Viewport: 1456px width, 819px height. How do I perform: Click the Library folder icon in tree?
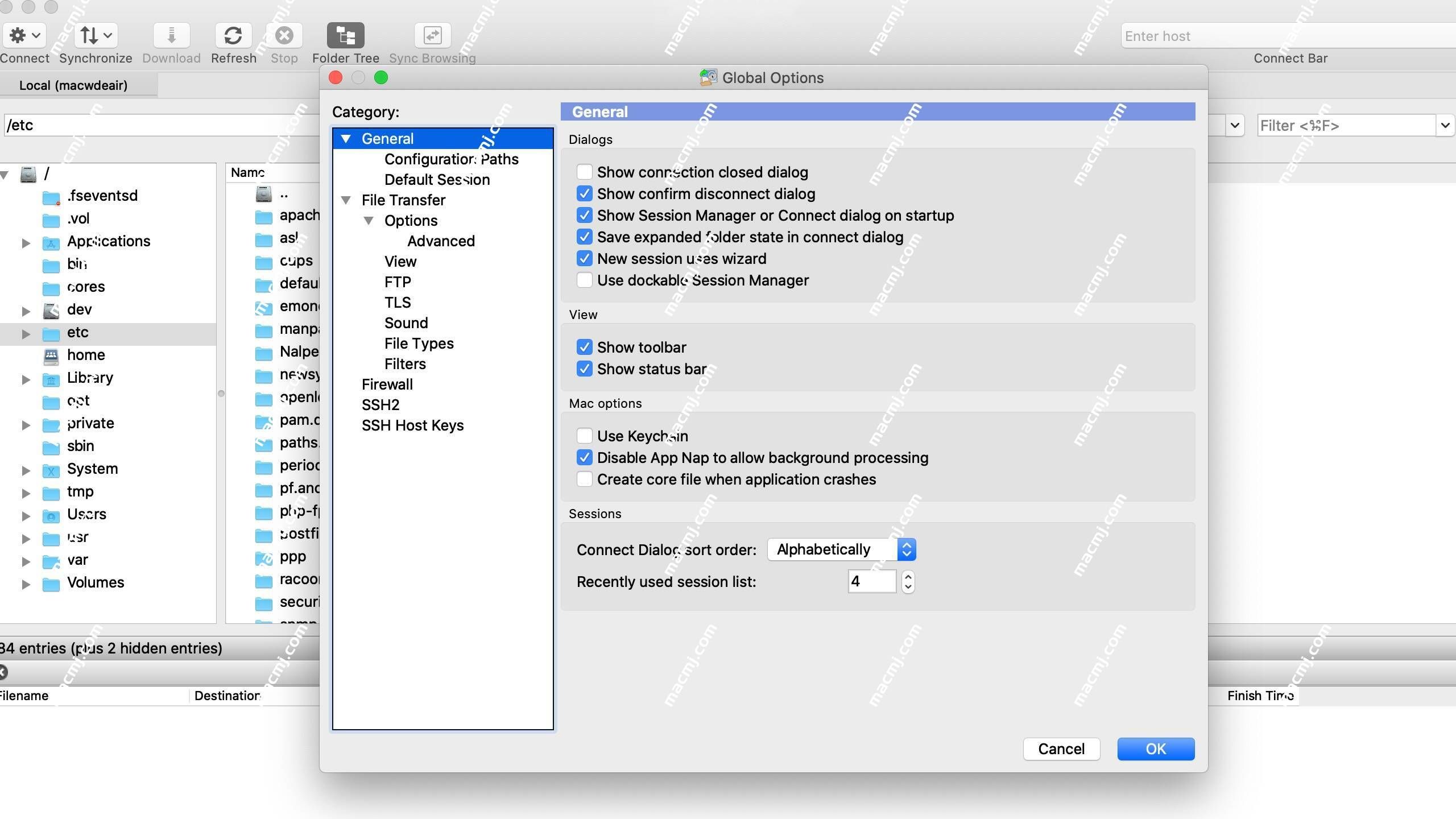click(x=51, y=379)
